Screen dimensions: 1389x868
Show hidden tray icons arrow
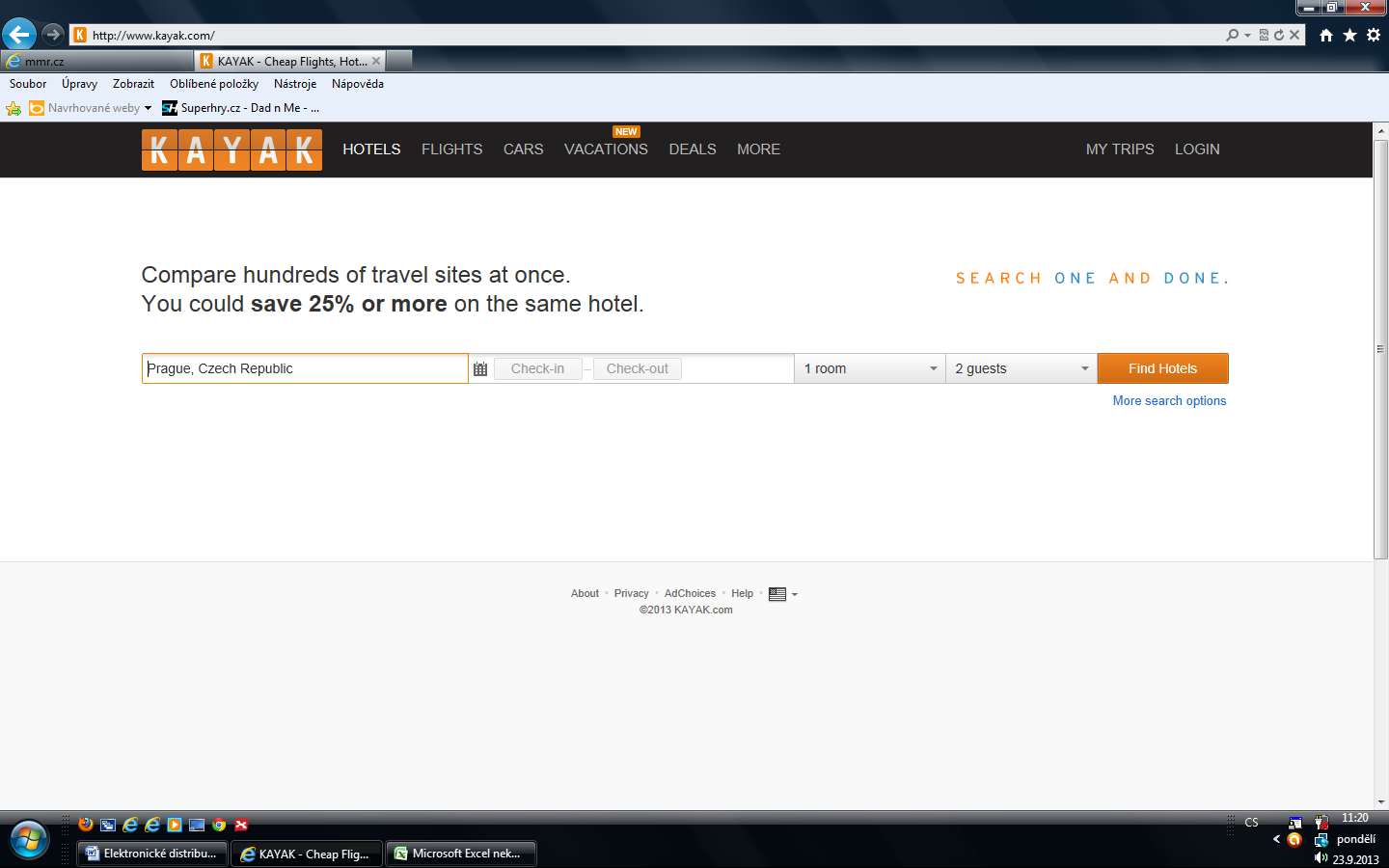coord(1276,839)
